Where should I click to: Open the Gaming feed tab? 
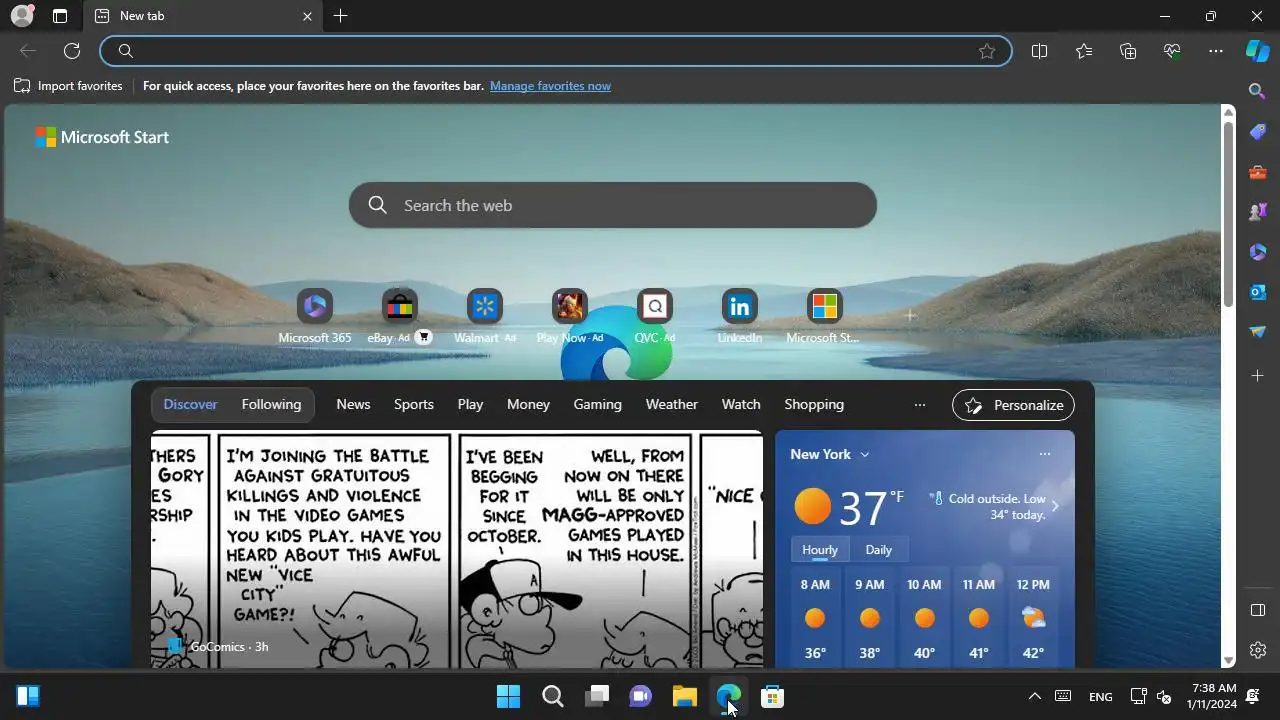(597, 404)
